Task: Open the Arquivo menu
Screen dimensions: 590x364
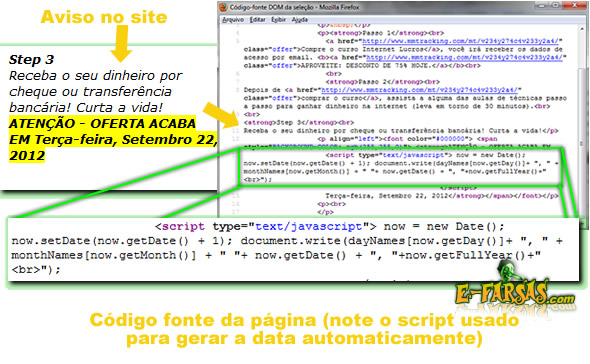Action: click(233, 20)
